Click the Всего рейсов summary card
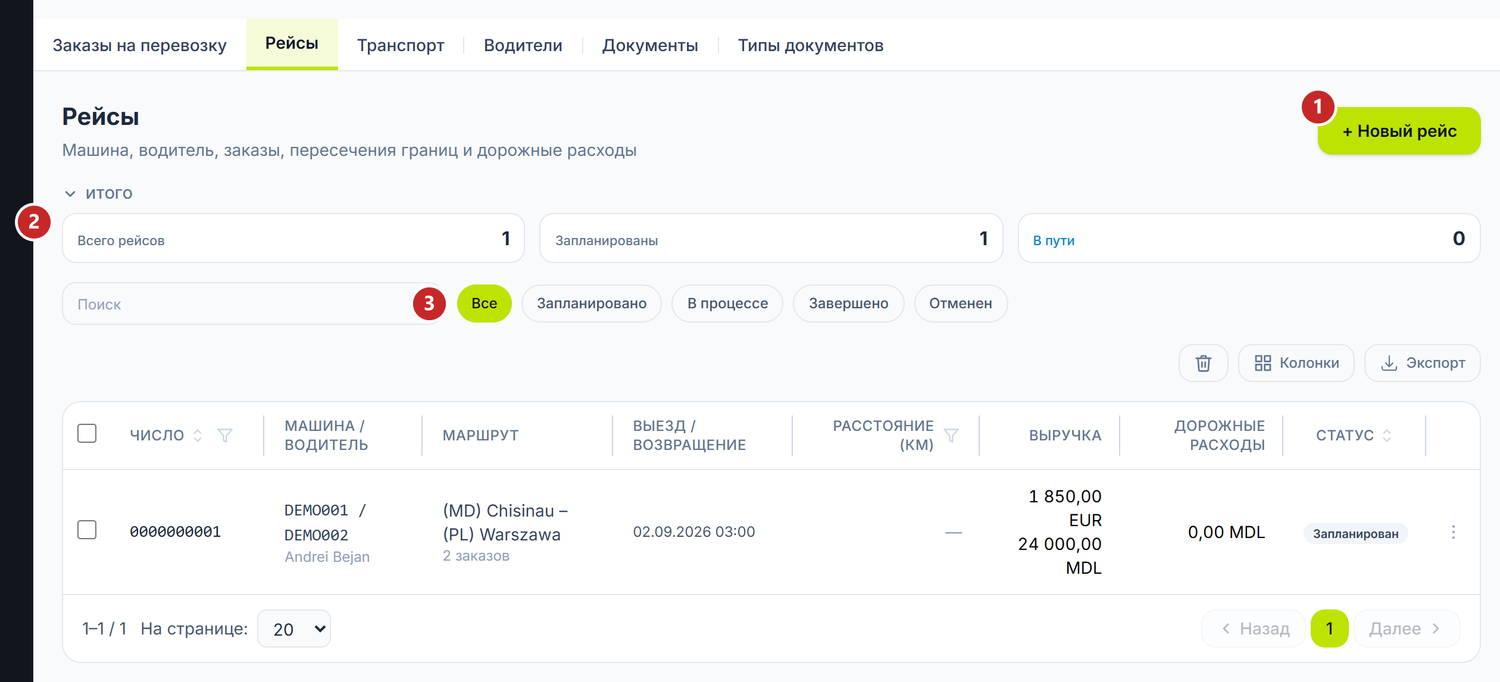Image resolution: width=1500 pixels, height=682 pixels. point(293,238)
